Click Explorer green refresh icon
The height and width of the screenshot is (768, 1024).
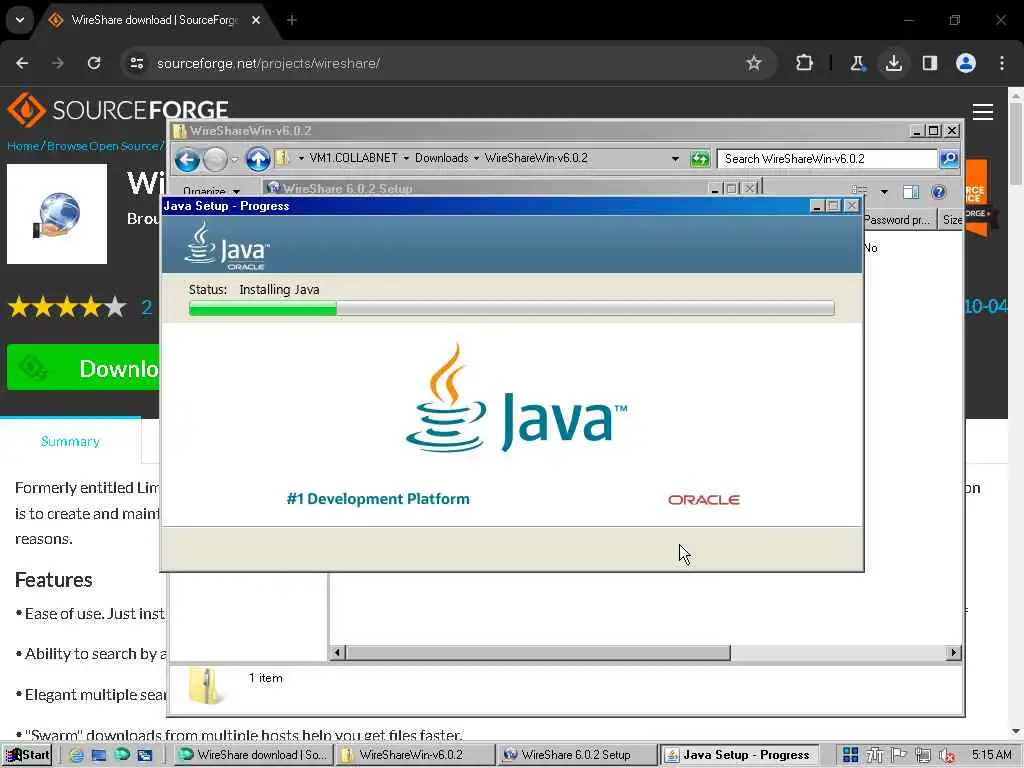click(700, 159)
